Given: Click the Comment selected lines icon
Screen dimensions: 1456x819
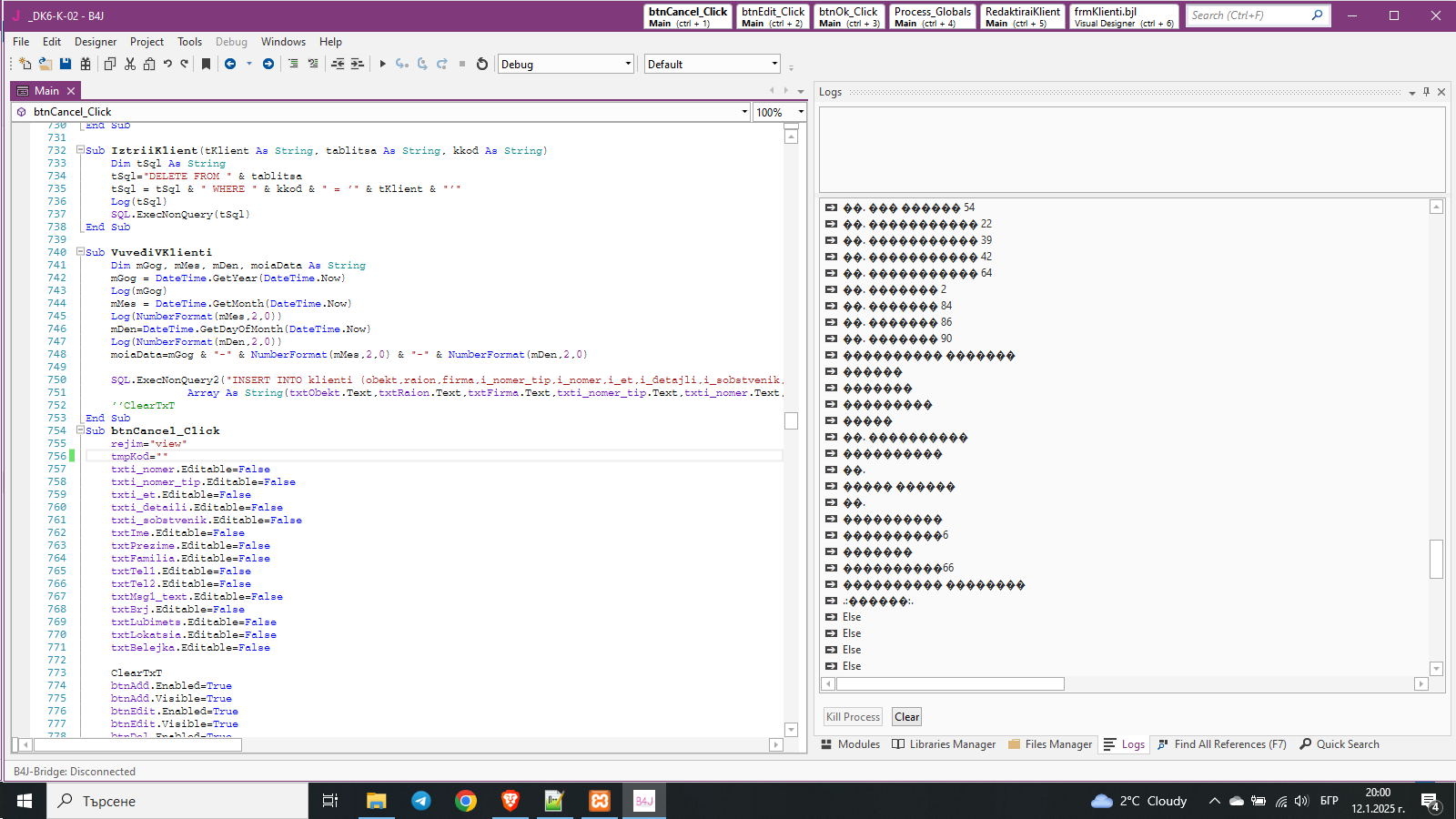Looking at the screenshot, I should pos(293,64).
